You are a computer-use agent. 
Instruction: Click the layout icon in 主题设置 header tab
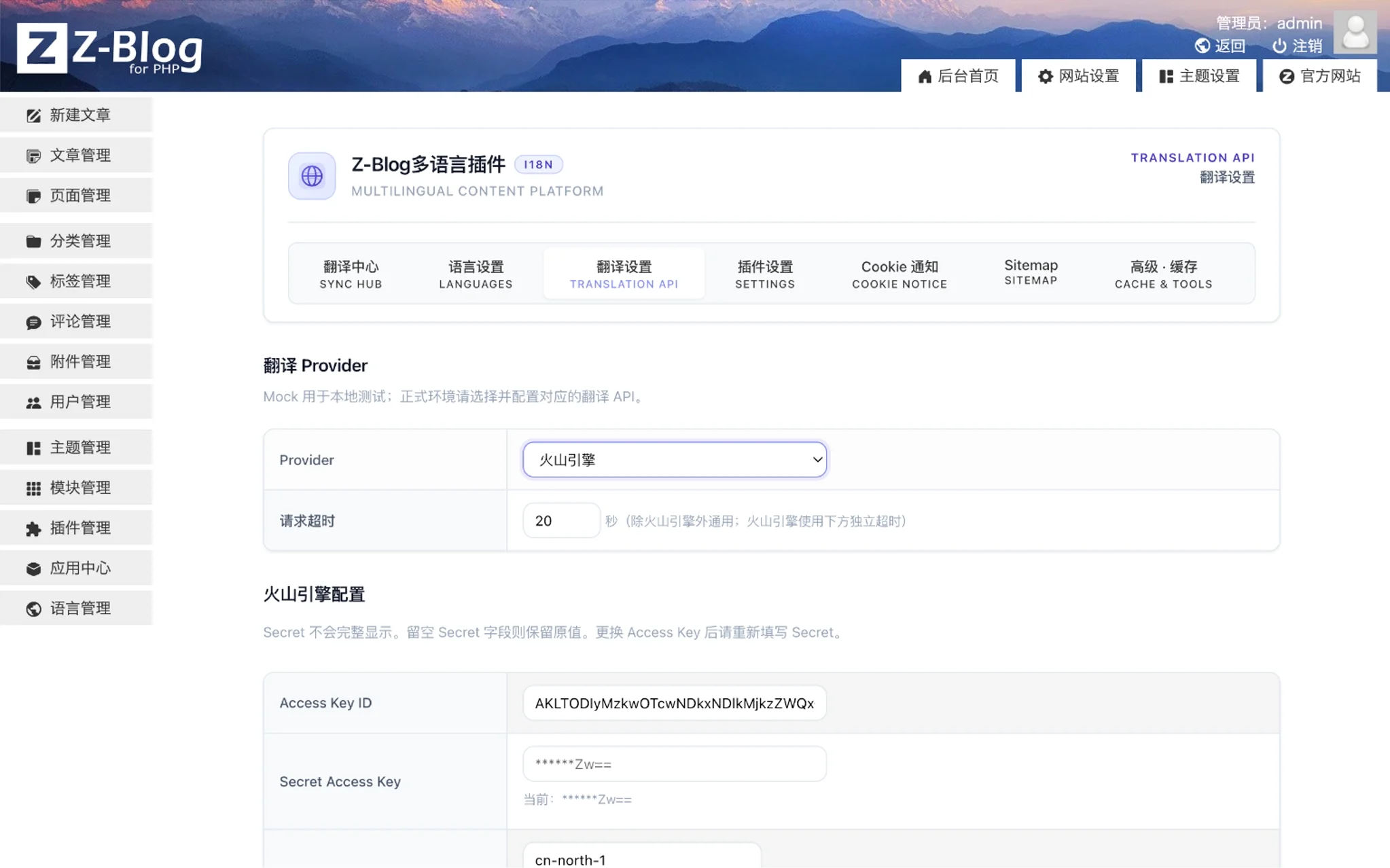(1166, 76)
